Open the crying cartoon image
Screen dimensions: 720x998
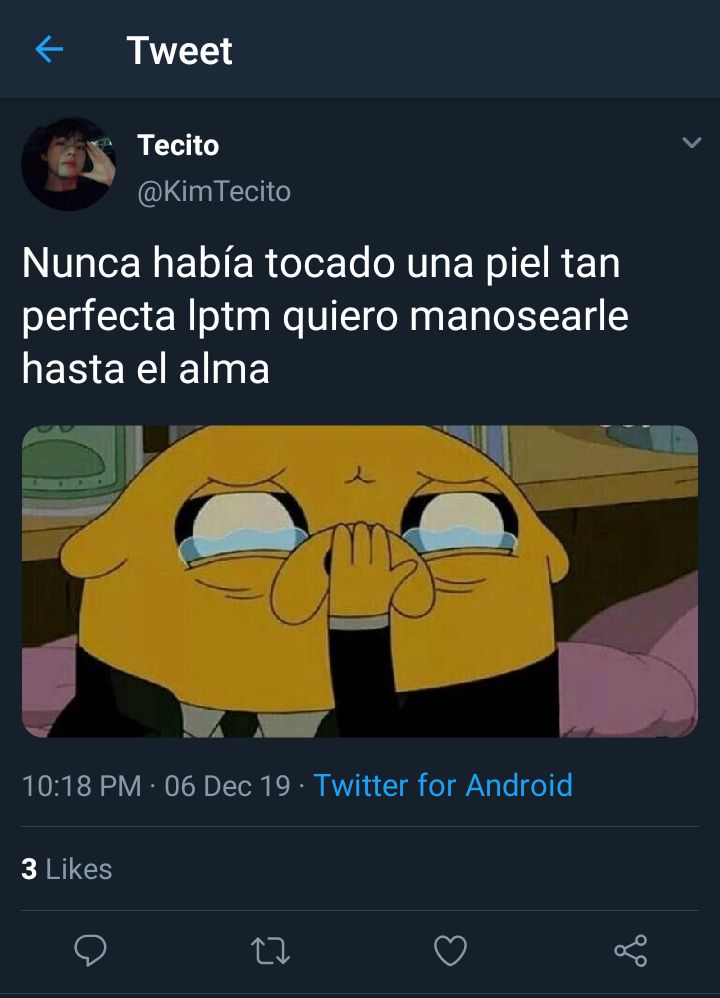(x=360, y=581)
